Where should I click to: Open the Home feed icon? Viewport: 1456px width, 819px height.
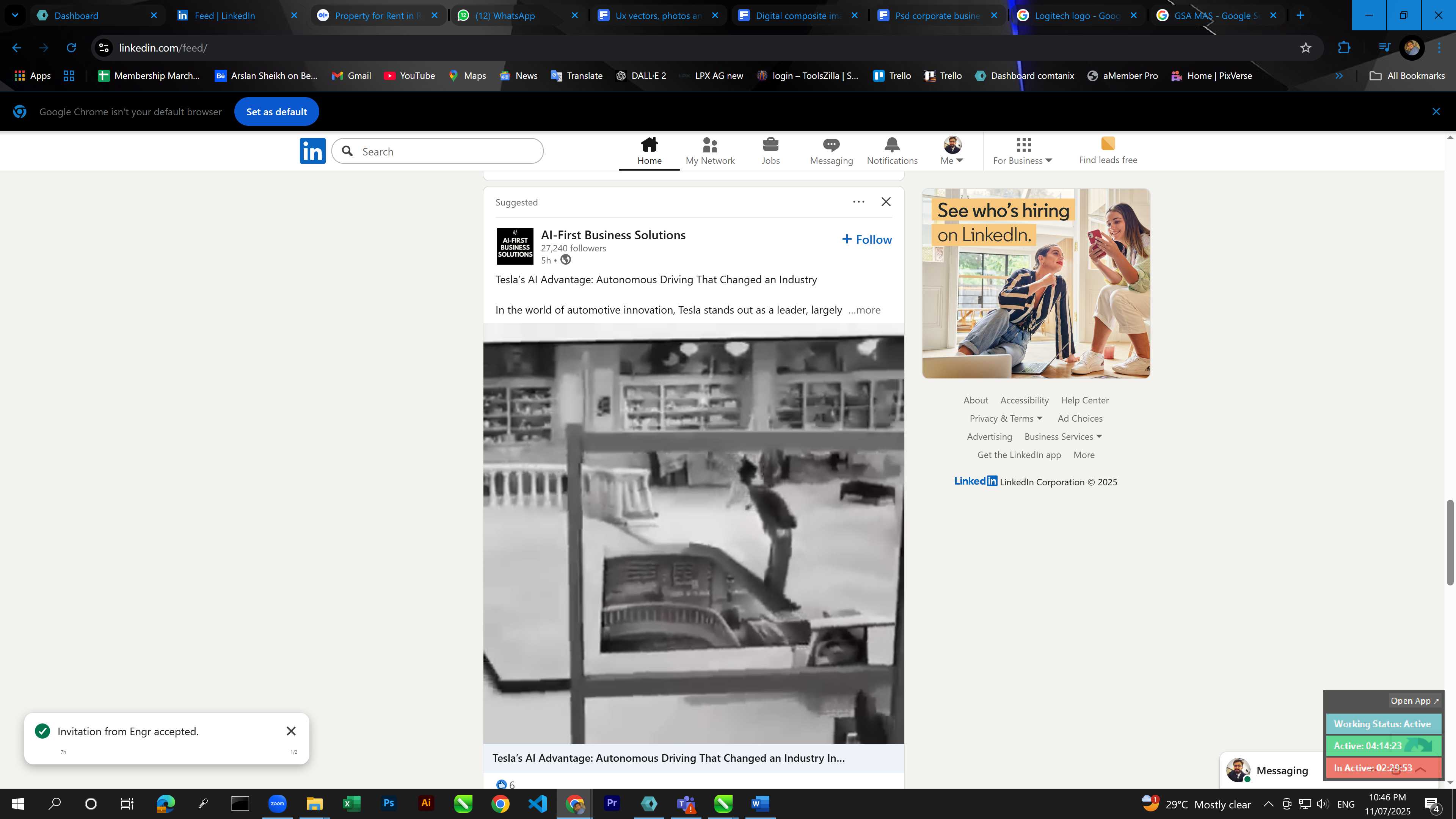[x=649, y=152]
